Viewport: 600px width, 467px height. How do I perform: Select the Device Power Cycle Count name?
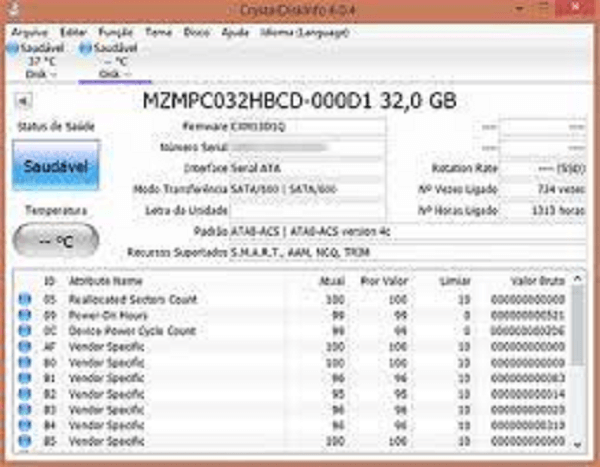(132, 331)
